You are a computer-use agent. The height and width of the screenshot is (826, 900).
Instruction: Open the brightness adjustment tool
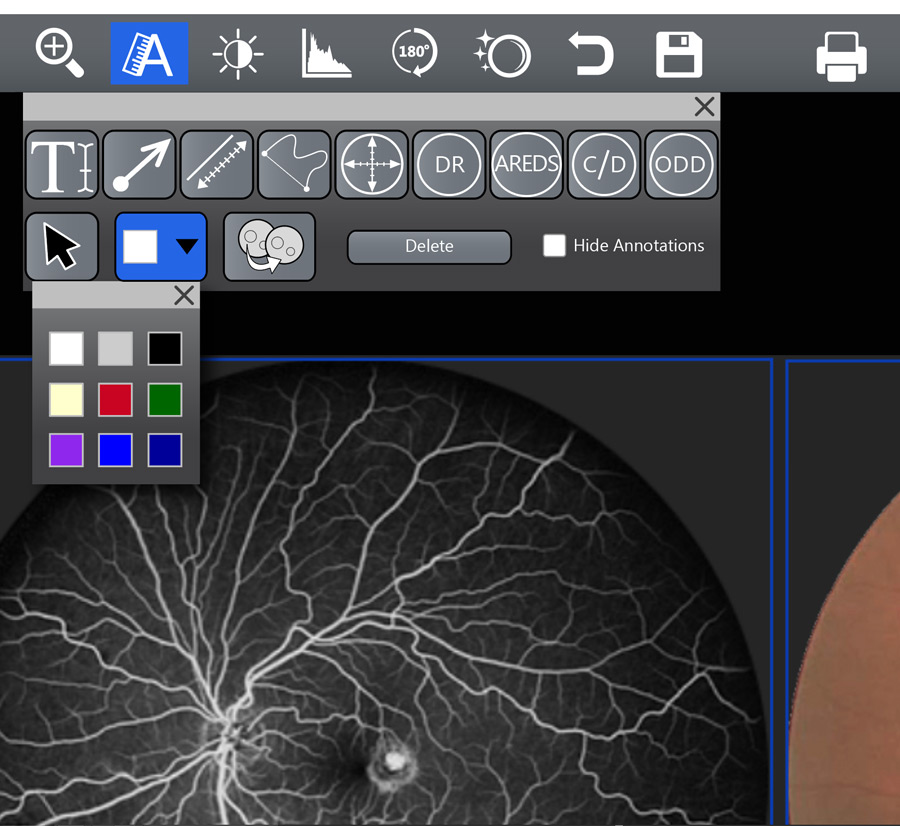coord(238,54)
